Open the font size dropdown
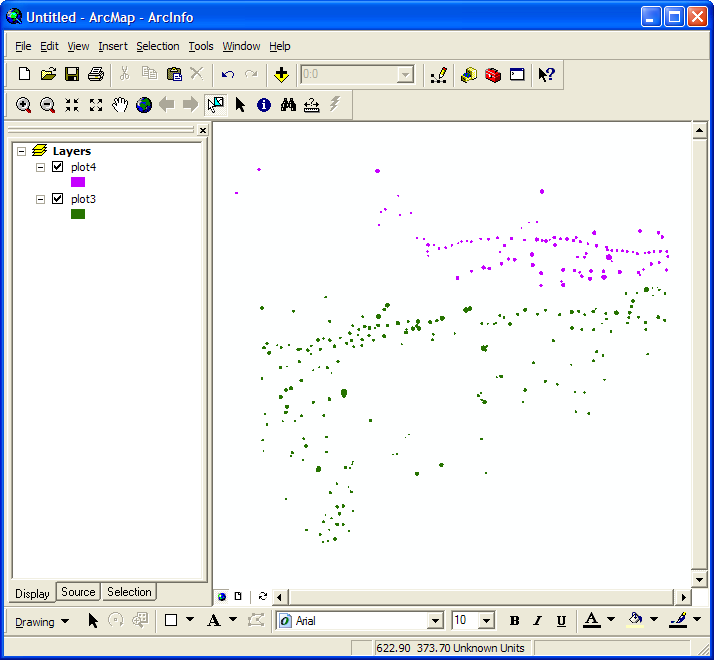This screenshot has width=714, height=660. pyautogui.click(x=486, y=621)
